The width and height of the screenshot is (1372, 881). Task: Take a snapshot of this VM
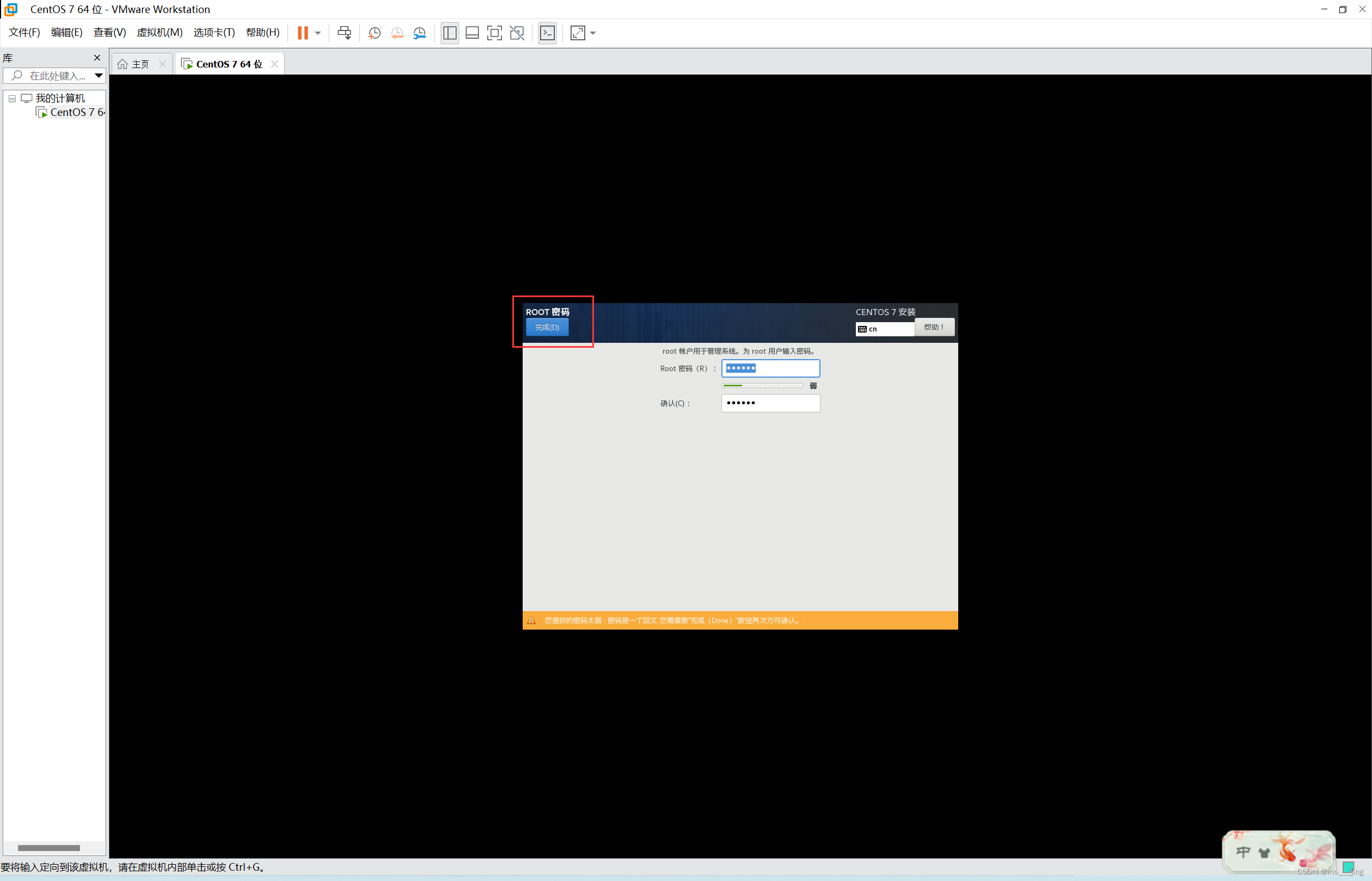tap(375, 33)
